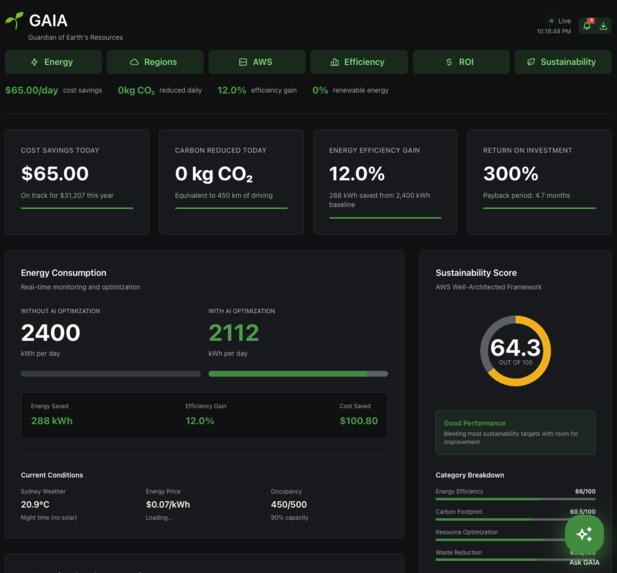Click the Energy Price '$0.07/kWh' value
This screenshot has height=573, width=617.
click(x=168, y=505)
